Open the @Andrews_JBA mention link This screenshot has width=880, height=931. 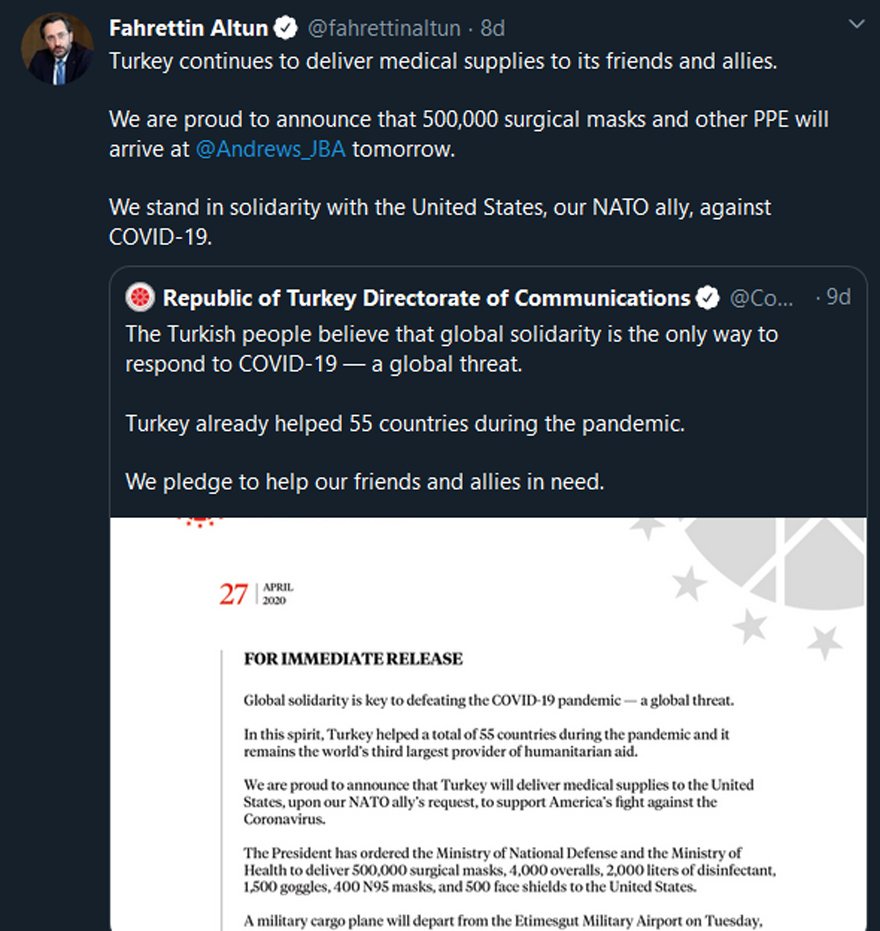click(270, 149)
